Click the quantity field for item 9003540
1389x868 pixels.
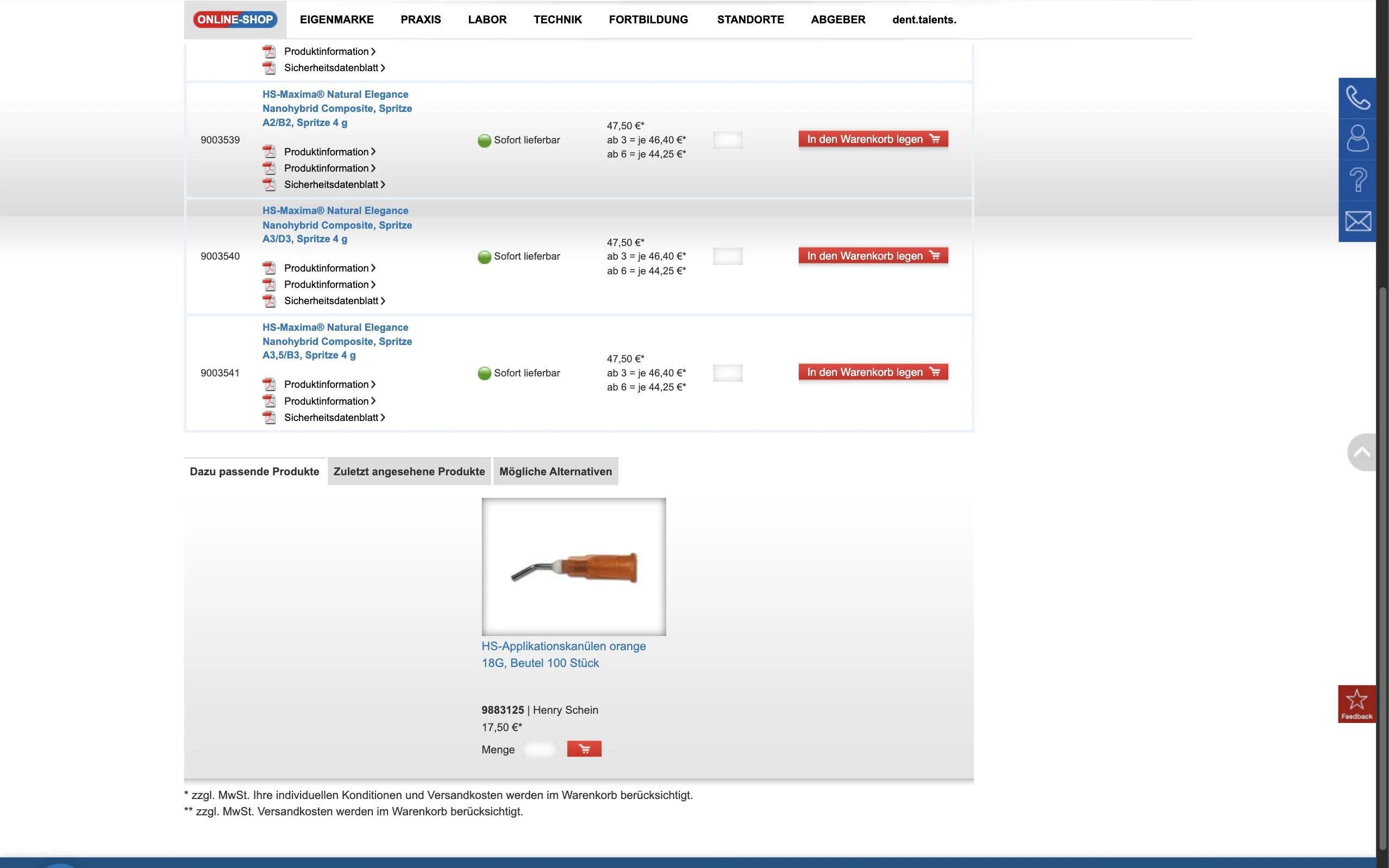point(727,256)
